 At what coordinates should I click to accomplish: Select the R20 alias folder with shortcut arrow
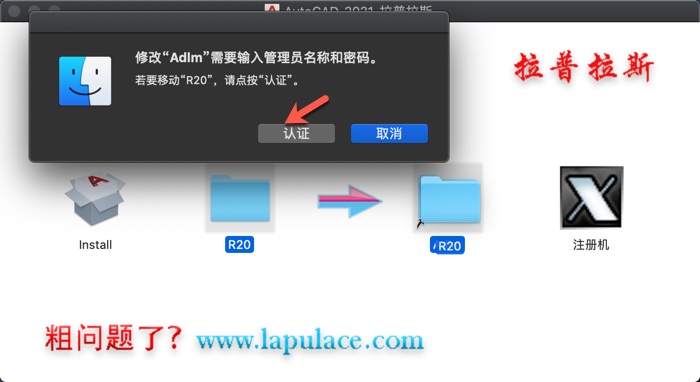pyautogui.click(x=449, y=199)
